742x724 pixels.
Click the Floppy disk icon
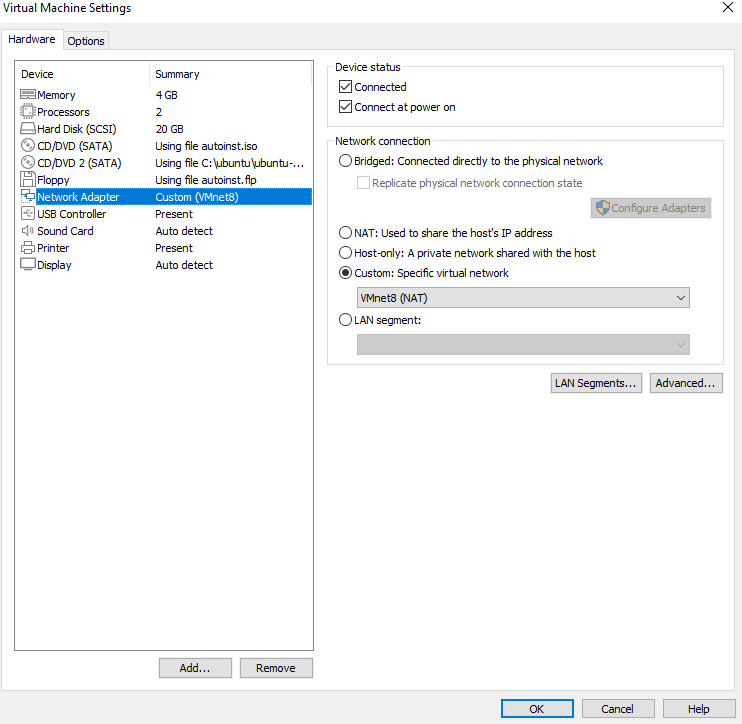(28, 179)
